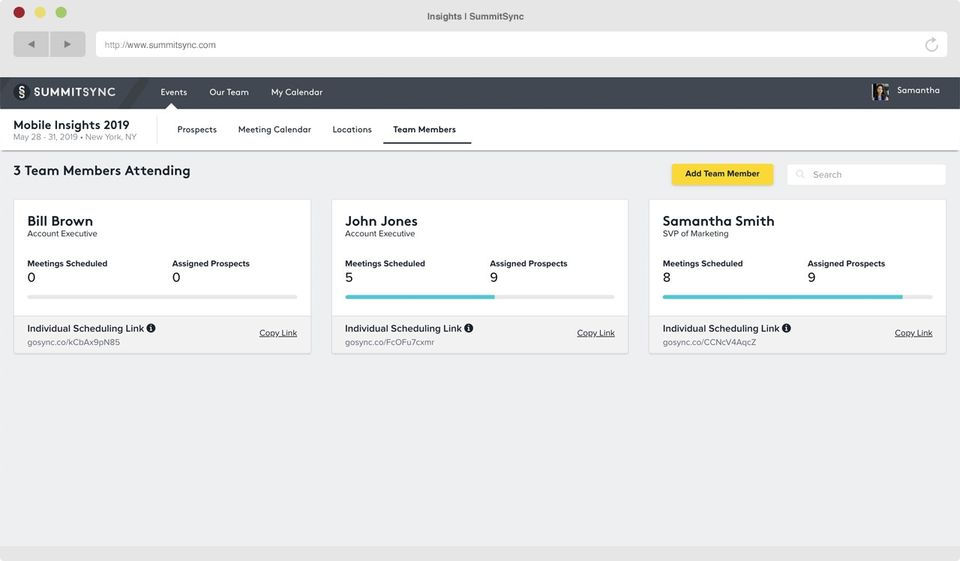Click the yellow minimize window button
The width and height of the screenshot is (960, 561).
40,12
